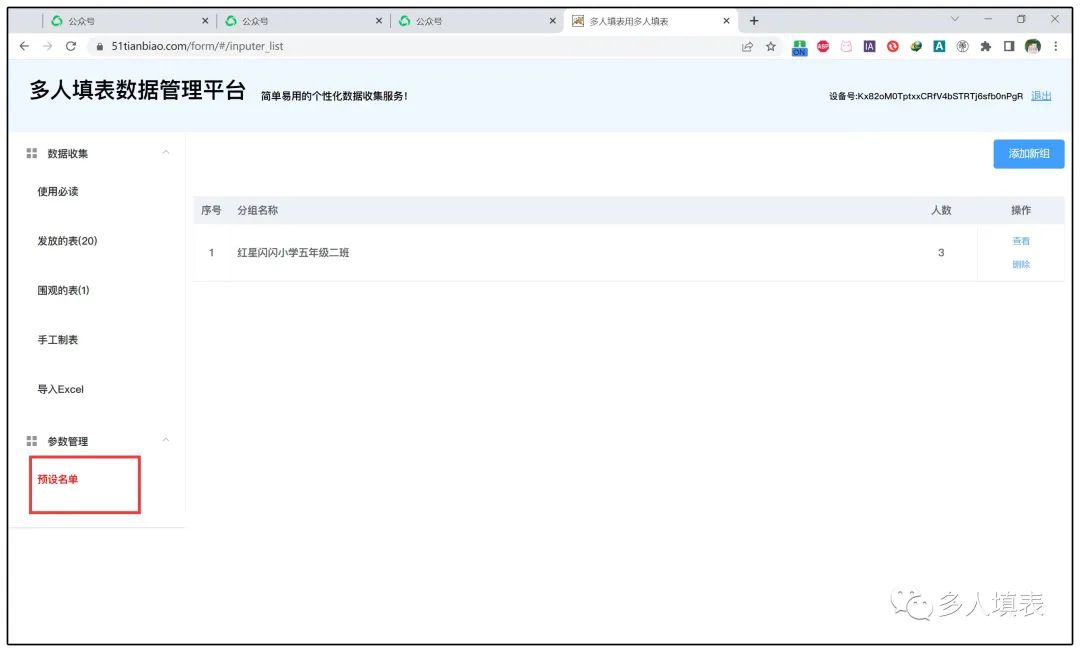Open the purple IA extension icon
Screen dimensions: 1080x652
click(869, 46)
